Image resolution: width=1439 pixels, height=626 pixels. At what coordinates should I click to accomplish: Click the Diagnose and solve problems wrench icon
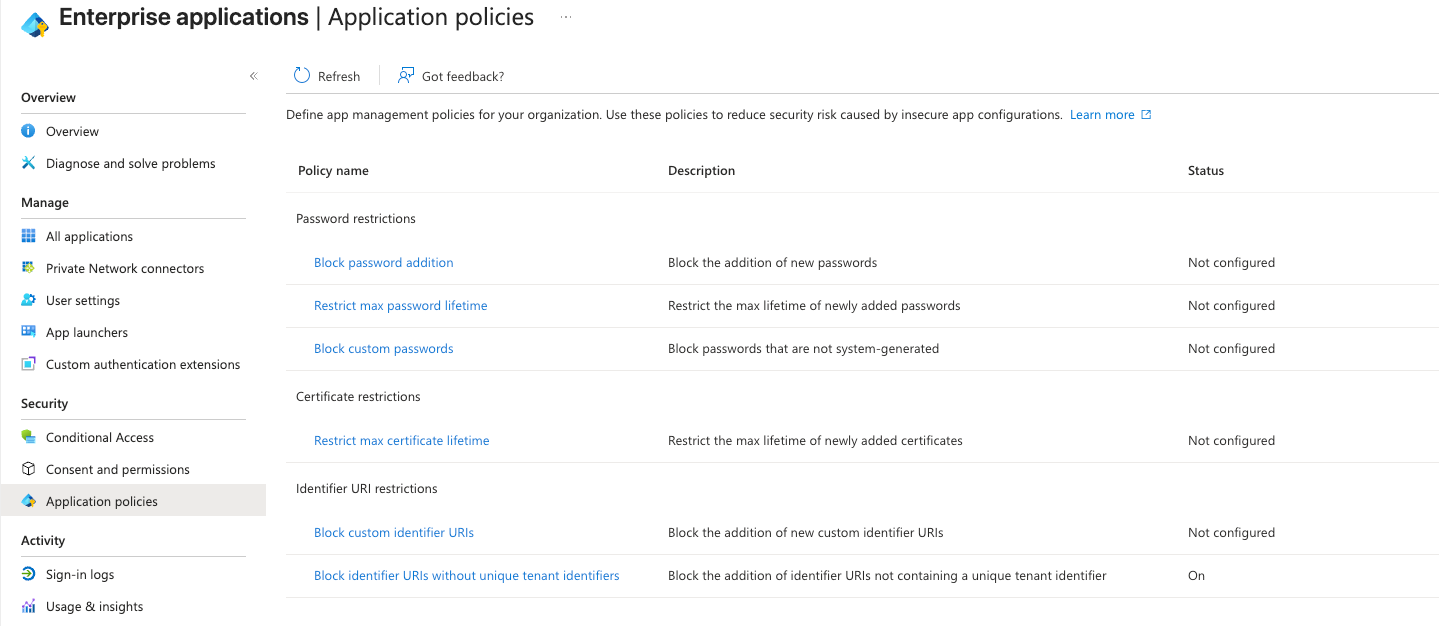click(x=28, y=163)
